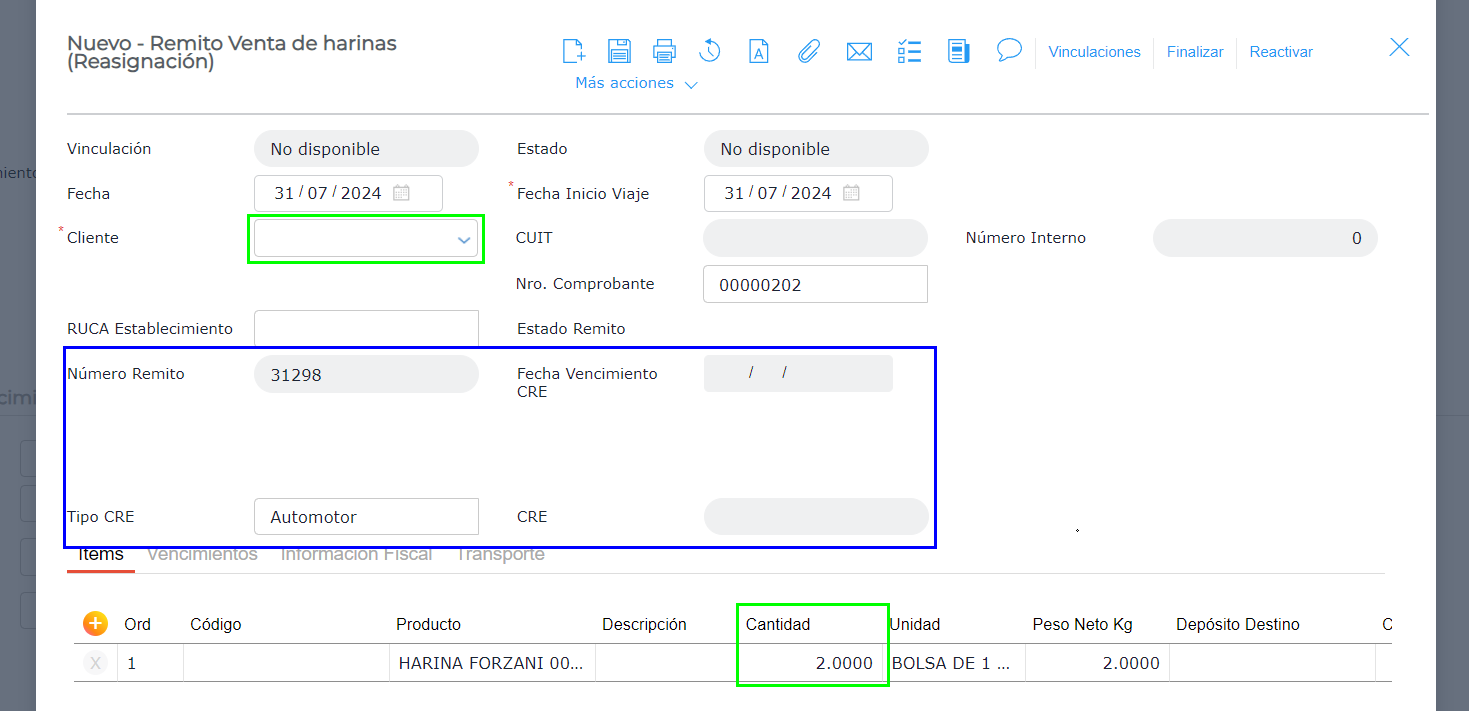Open the checklist icon in the toolbar
The height and width of the screenshot is (711, 1469).
pos(909,51)
